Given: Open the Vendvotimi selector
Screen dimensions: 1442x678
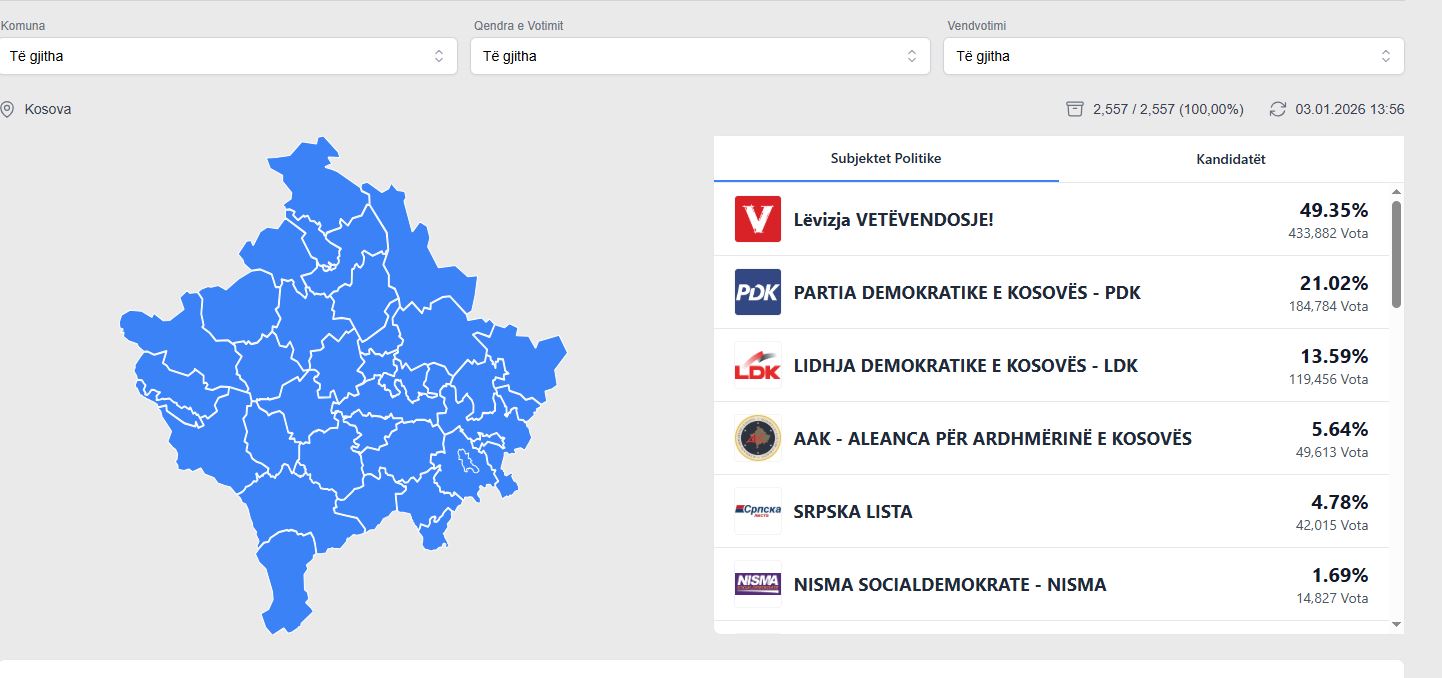Looking at the screenshot, I should [x=1173, y=56].
